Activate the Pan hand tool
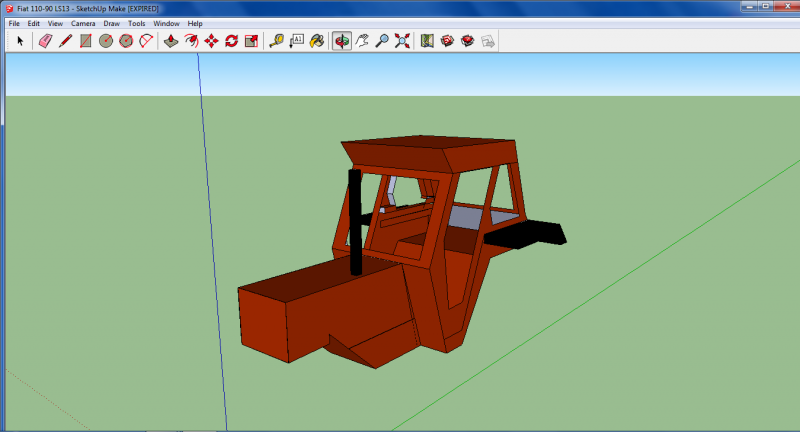The width and height of the screenshot is (800, 432). tap(362, 41)
